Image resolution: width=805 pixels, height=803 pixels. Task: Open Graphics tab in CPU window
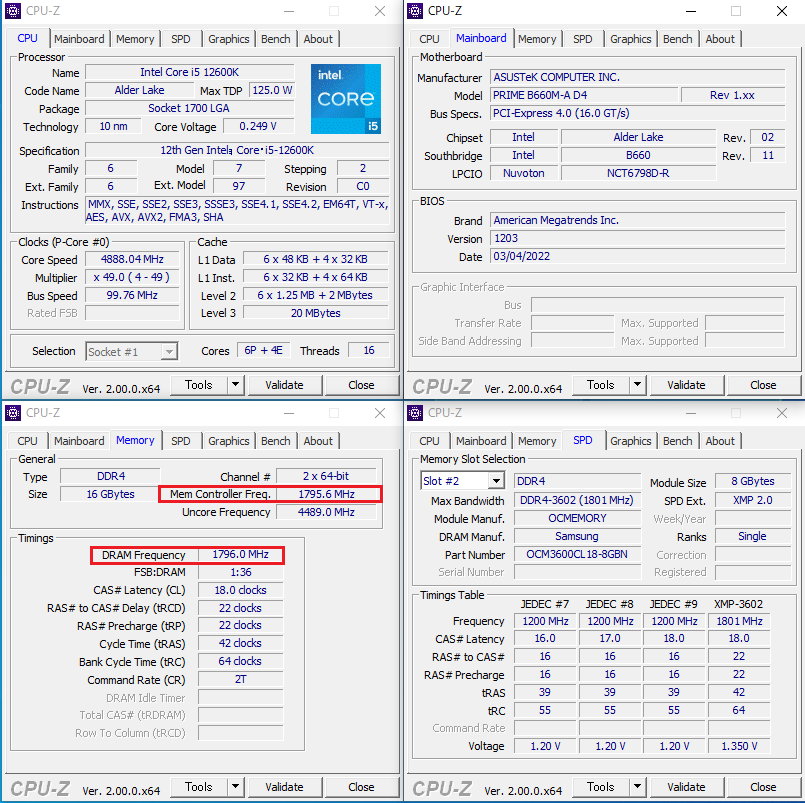[228, 39]
